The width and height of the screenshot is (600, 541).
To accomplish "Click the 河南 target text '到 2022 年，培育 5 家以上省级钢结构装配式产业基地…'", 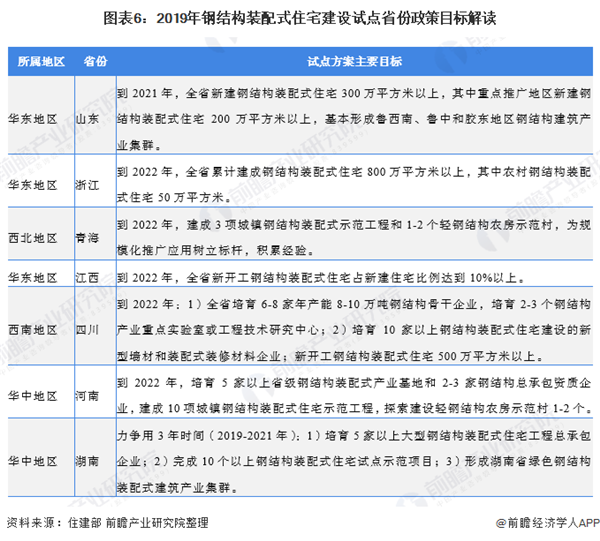I will [354, 396].
